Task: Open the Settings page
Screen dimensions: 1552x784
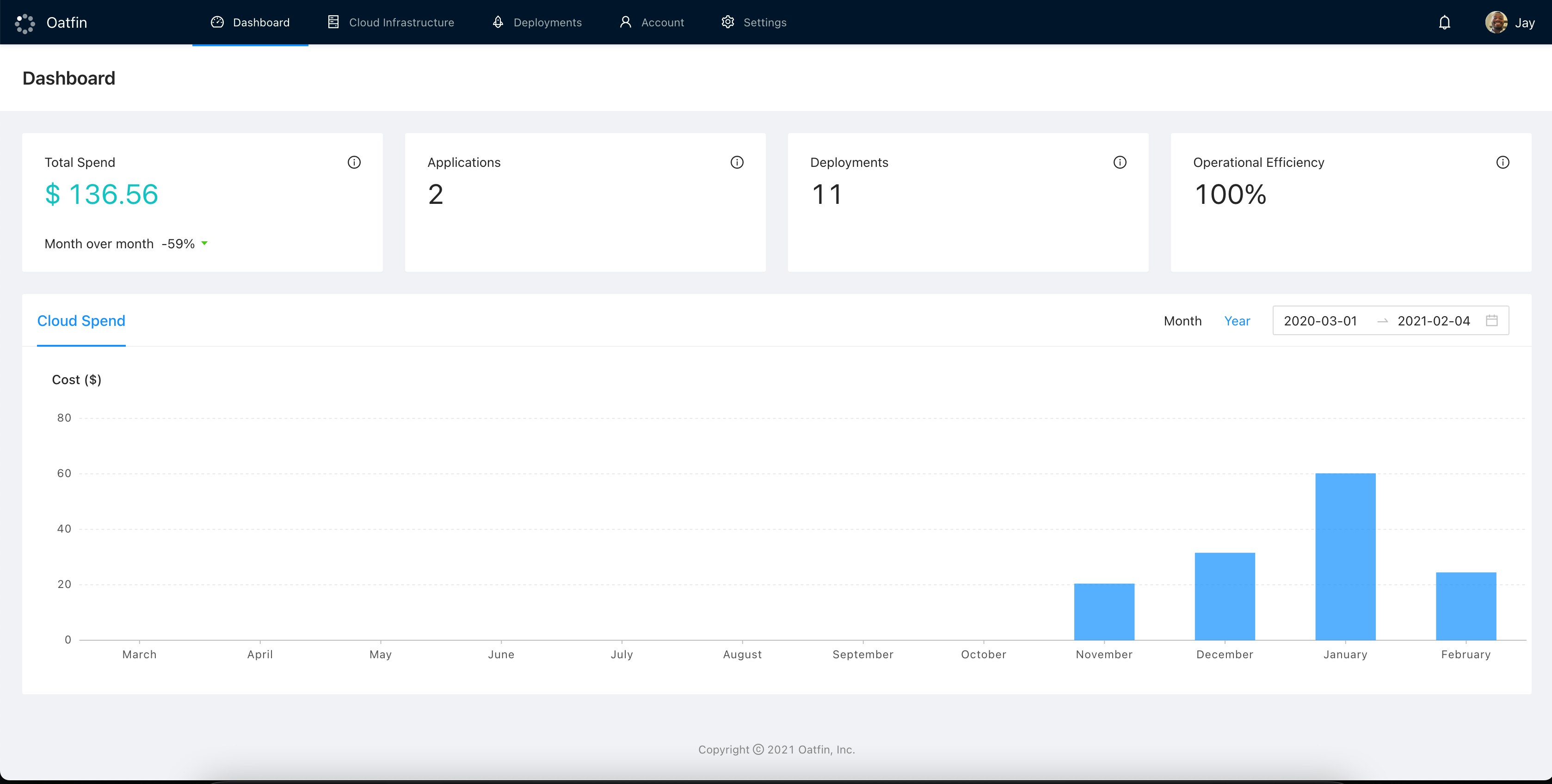Action: click(754, 22)
